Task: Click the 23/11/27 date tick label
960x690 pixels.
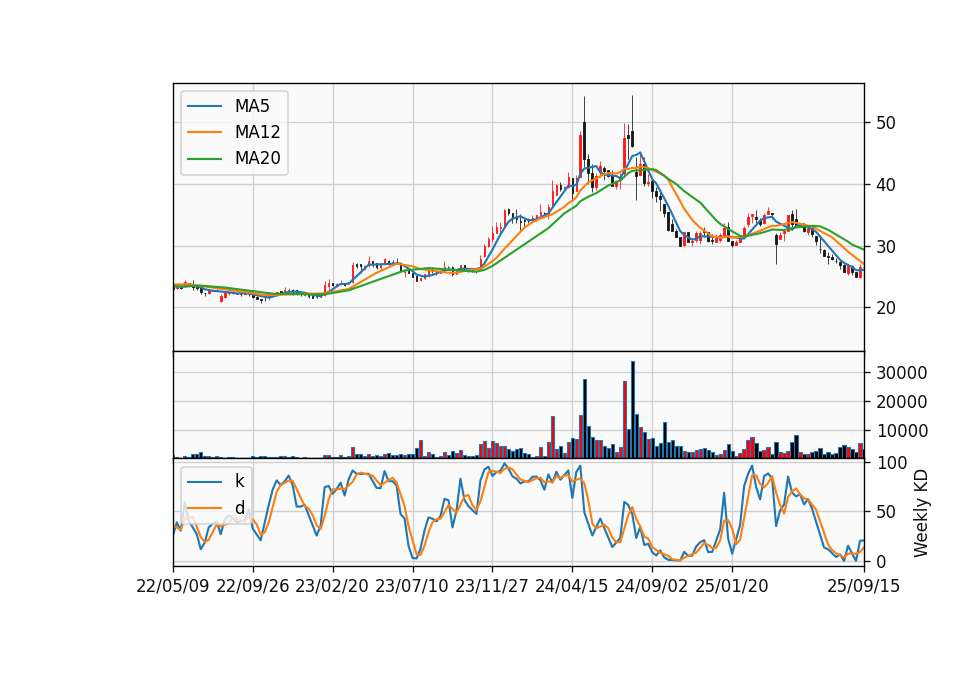Action: click(492, 586)
